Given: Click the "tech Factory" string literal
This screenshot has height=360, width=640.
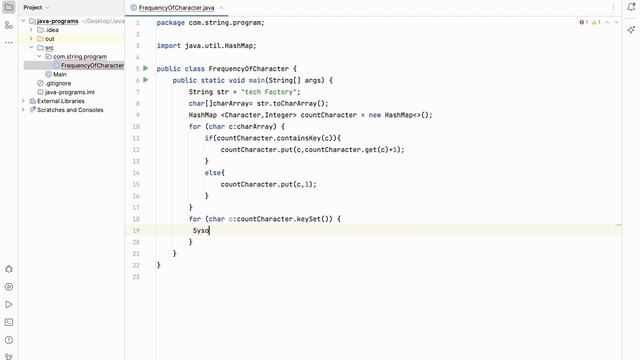Looking at the screenshot, I should (x=270, y=92).
